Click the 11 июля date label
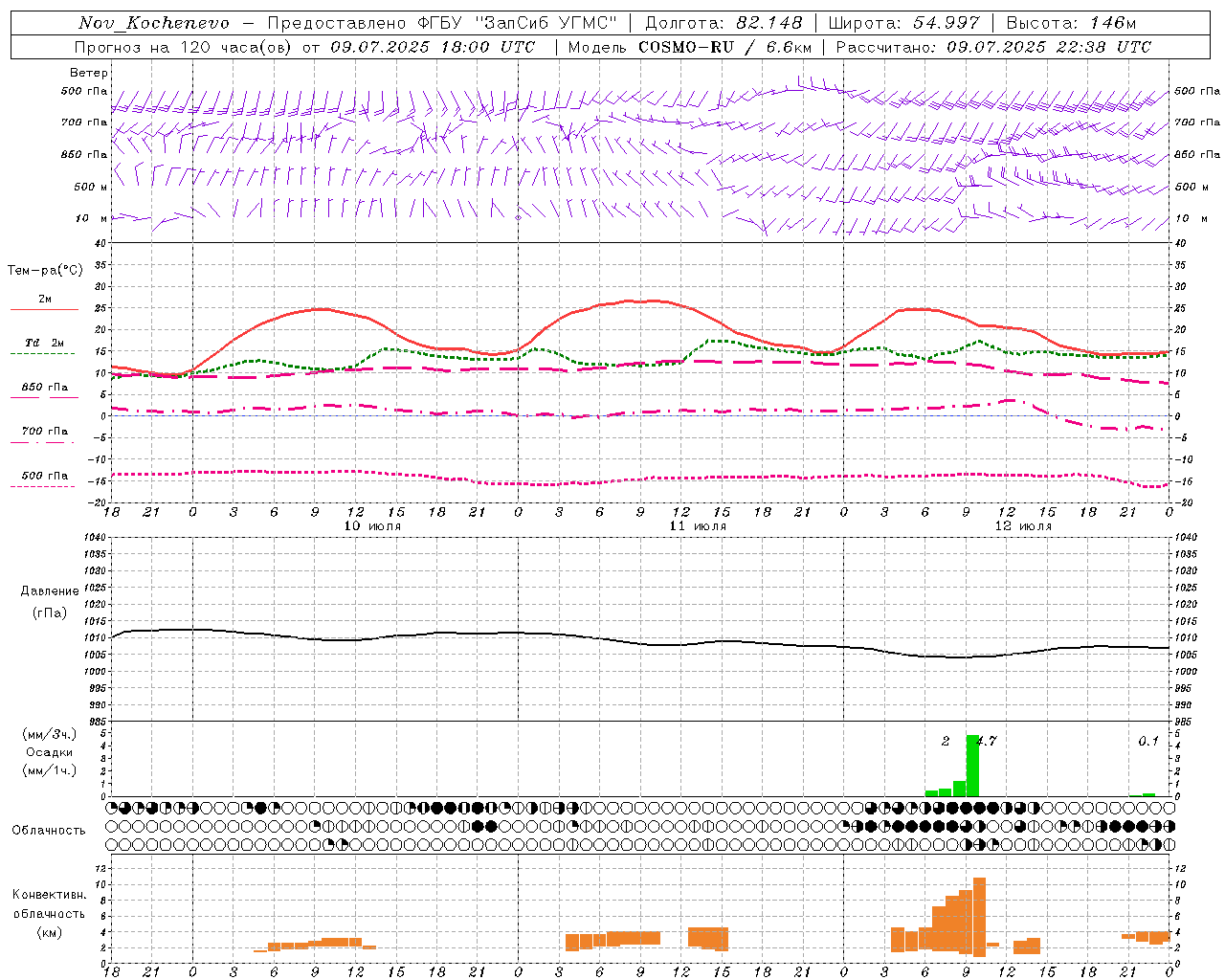The width and height of the screenshot is (1225, 980). click(x=698, y=526)
